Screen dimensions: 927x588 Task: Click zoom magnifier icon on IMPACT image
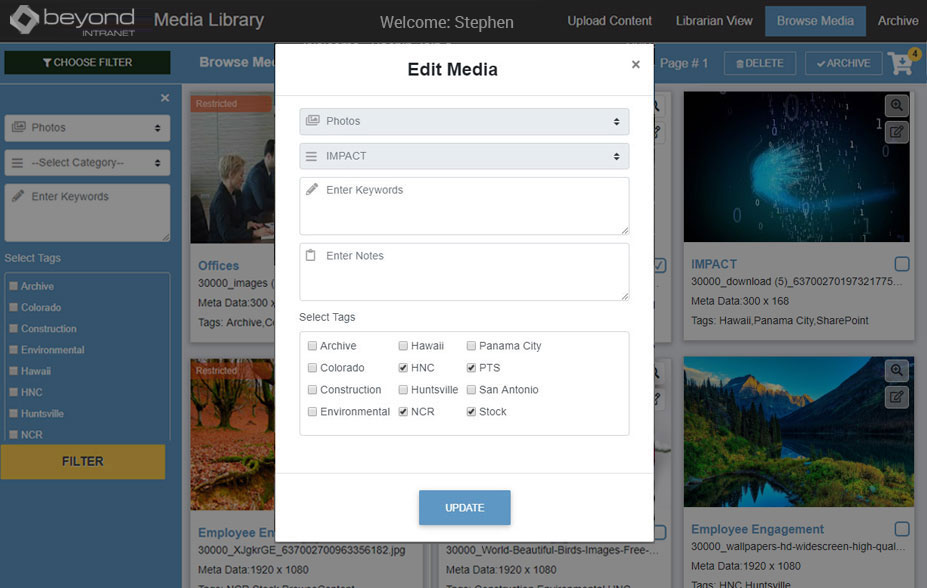click(x=896, y=105)
